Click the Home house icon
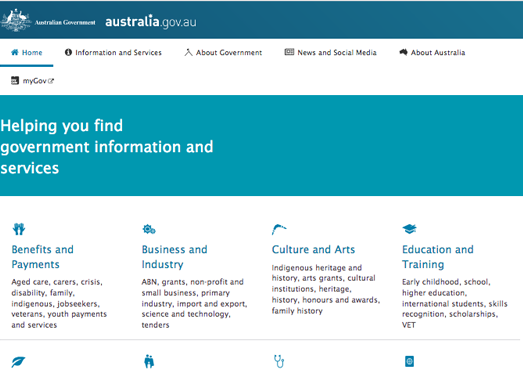Screen dimensions: 523x375 click(x=15, y=52)
